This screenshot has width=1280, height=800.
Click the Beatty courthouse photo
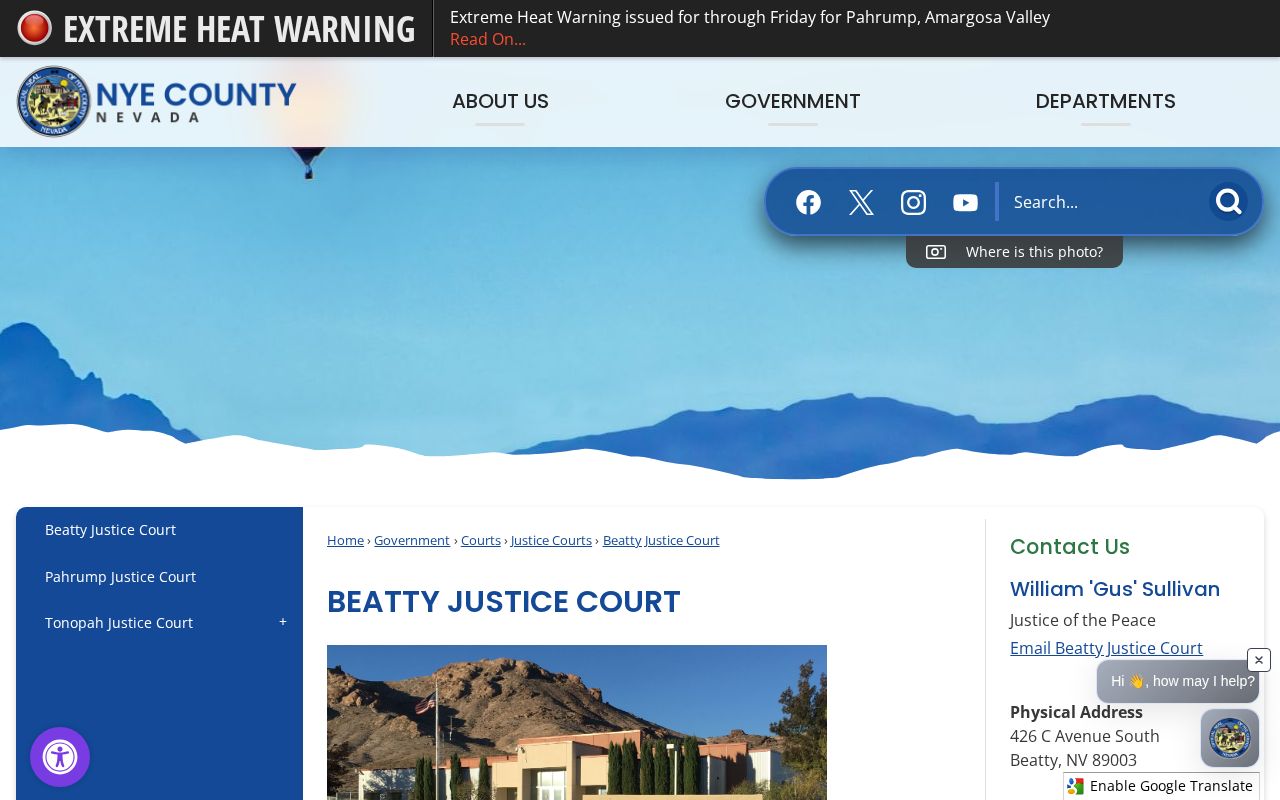point(577,722)
